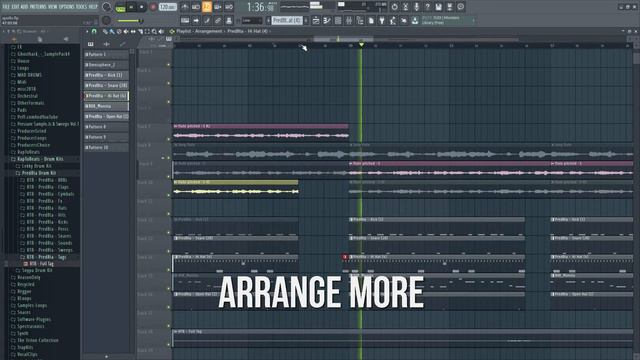Open the FILE menu
Viewport: 640px width, 360px height.
[6, 7]
